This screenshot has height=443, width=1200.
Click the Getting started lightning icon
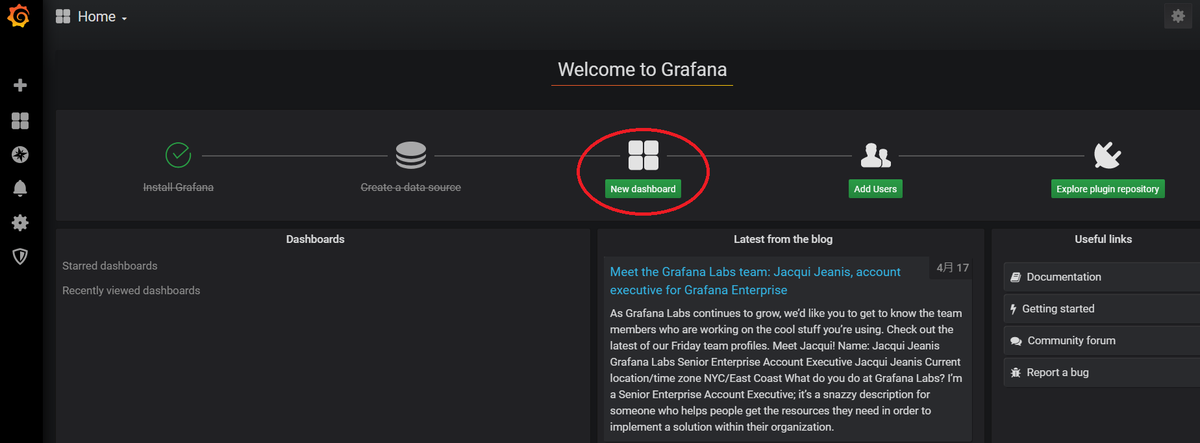pyautogui.click(x=1014, y=309)
